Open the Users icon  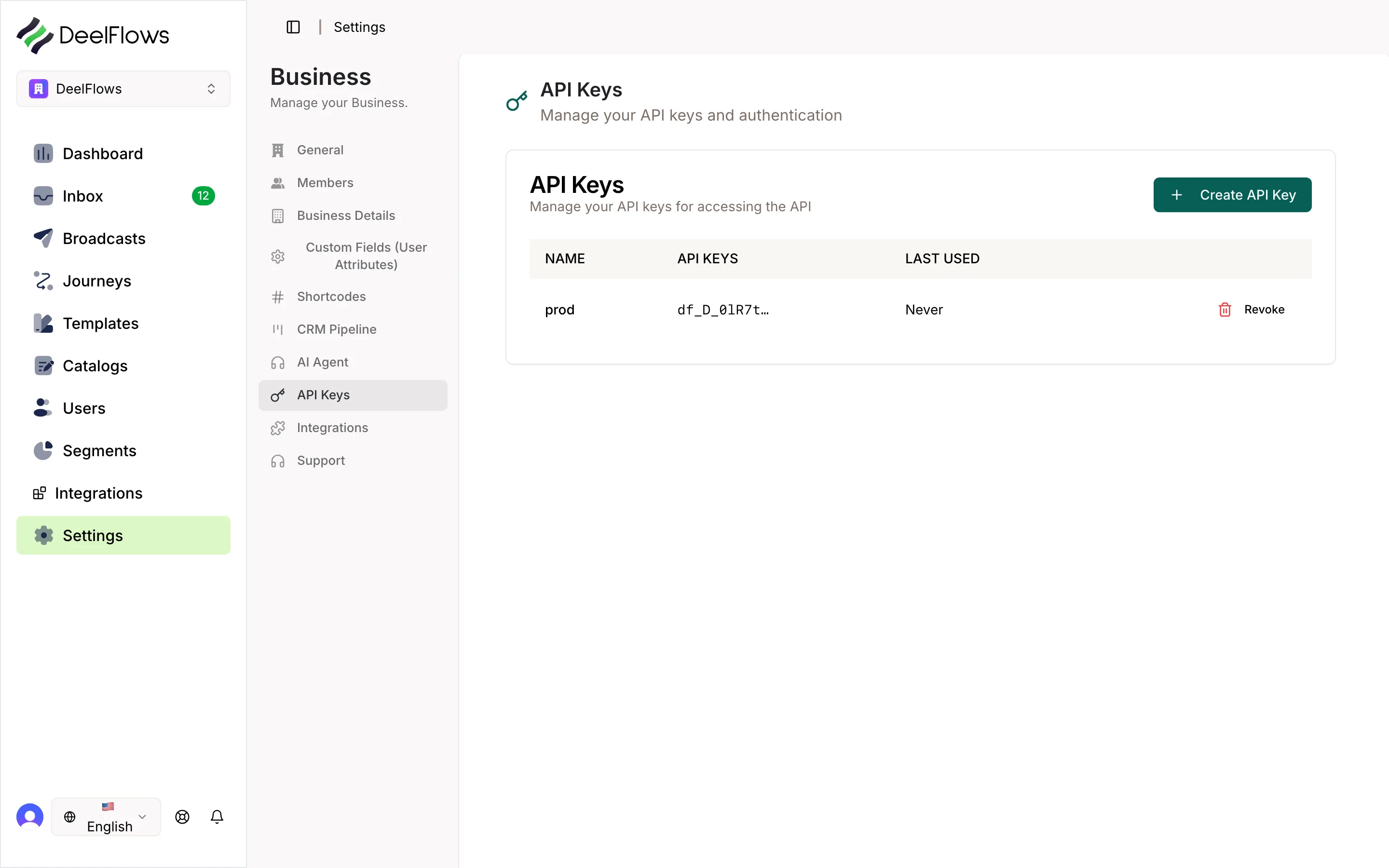43,408
